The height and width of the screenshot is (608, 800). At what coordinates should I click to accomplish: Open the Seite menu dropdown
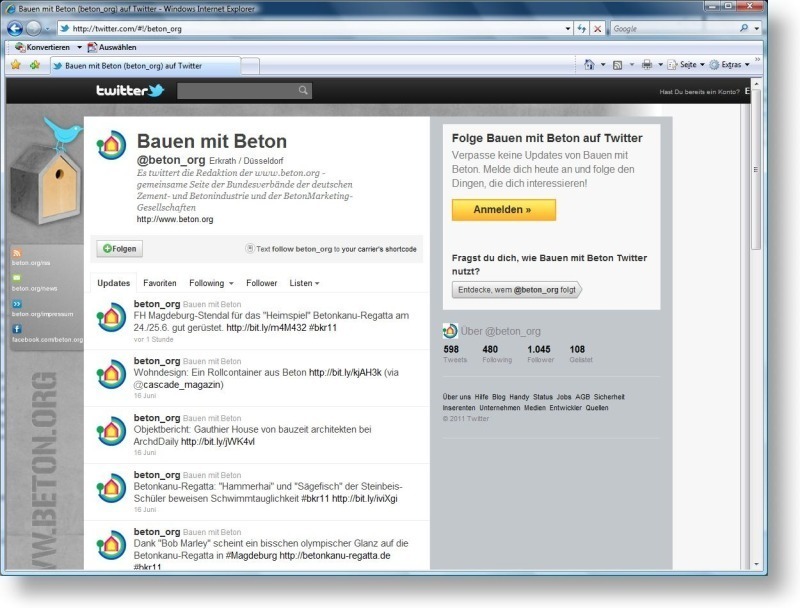[687, 64]
